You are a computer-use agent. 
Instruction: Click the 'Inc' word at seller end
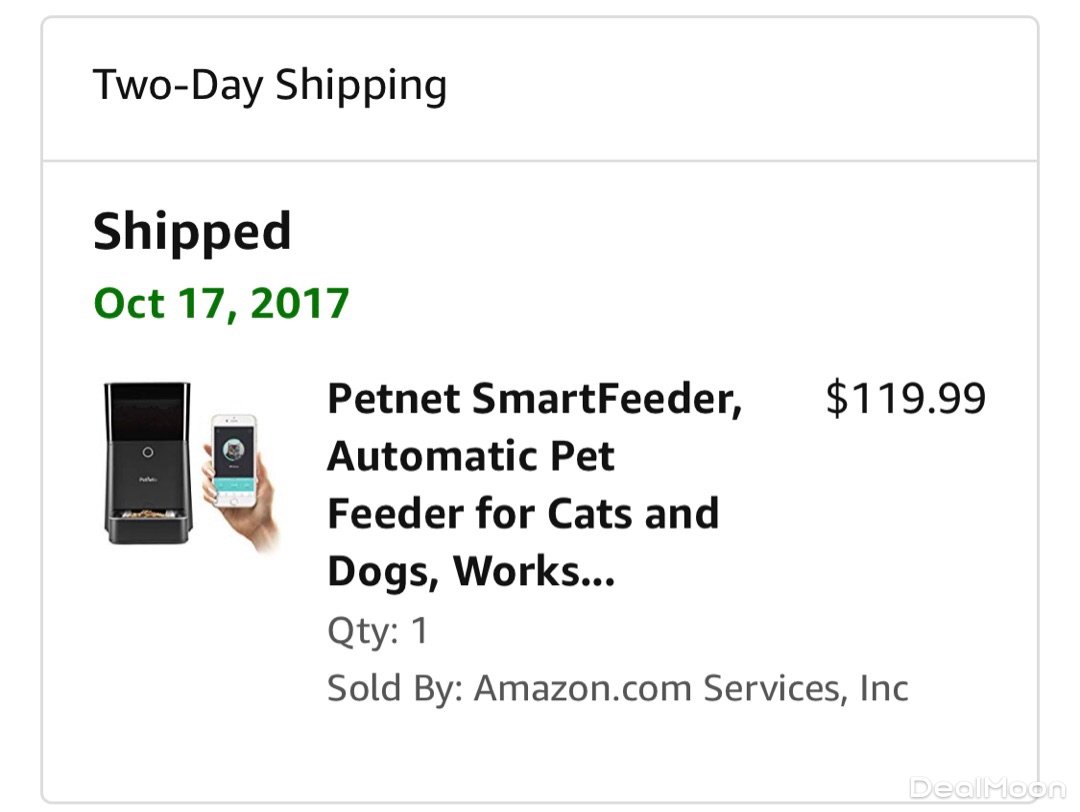pos(884,688)
